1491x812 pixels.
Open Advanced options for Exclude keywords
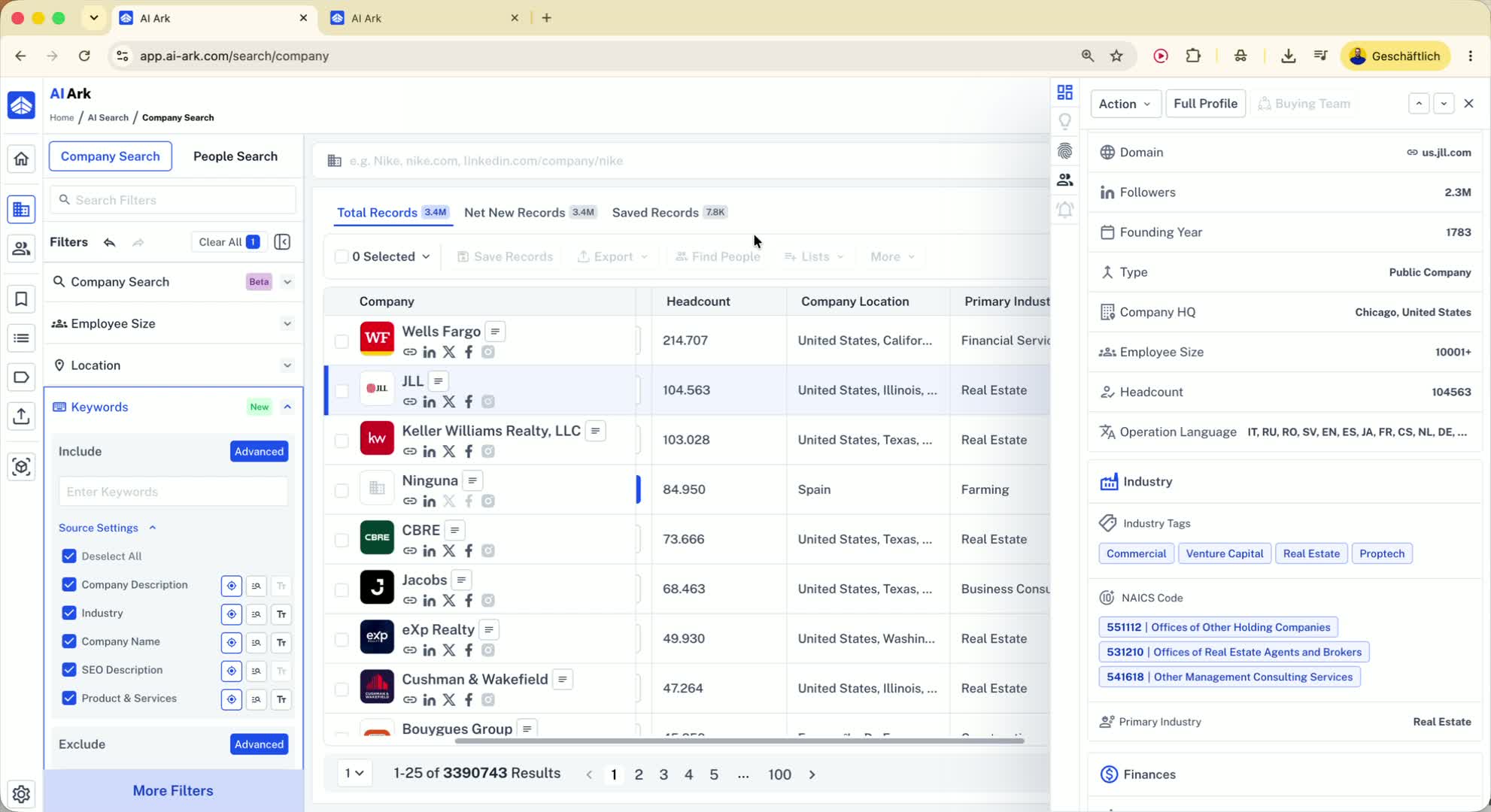259,744
